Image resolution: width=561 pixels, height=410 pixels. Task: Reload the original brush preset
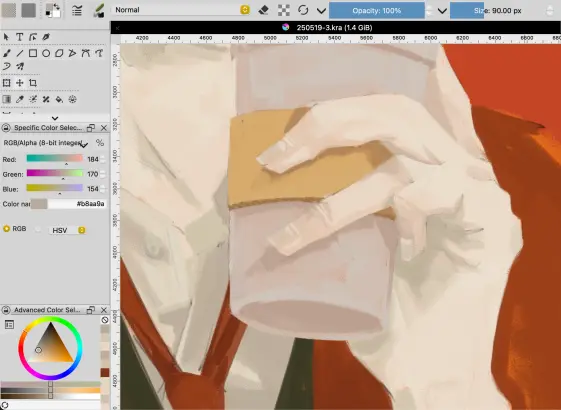(x=303, y=10)
